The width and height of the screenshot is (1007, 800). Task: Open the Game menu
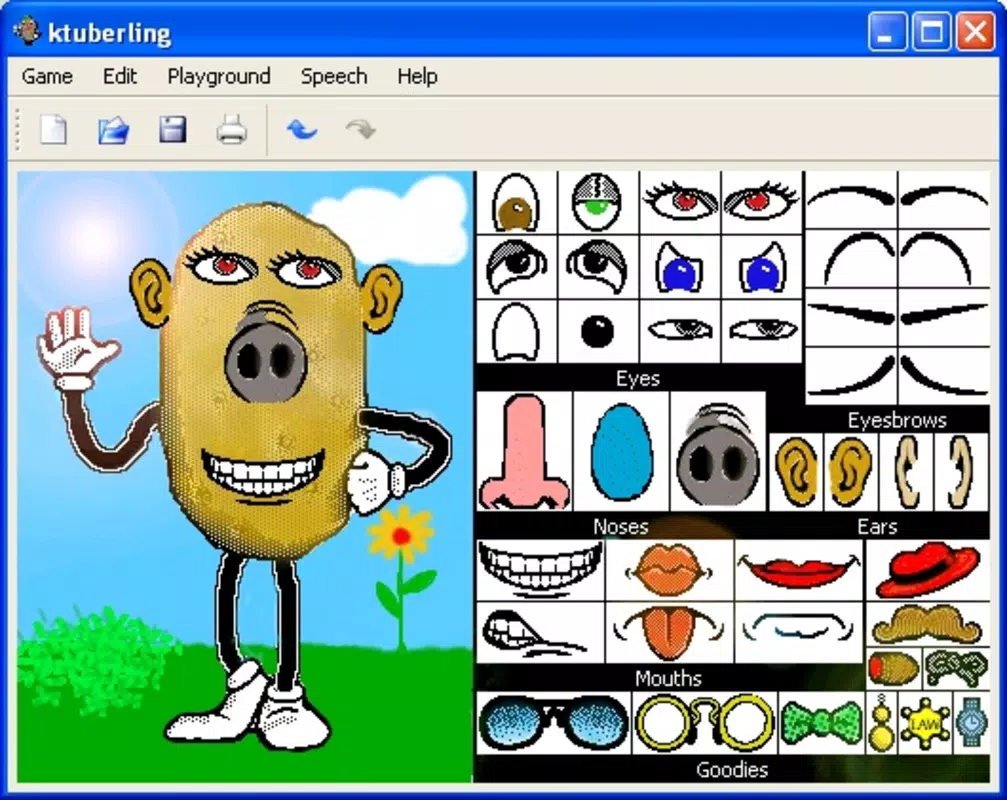(x=47, y=76)
